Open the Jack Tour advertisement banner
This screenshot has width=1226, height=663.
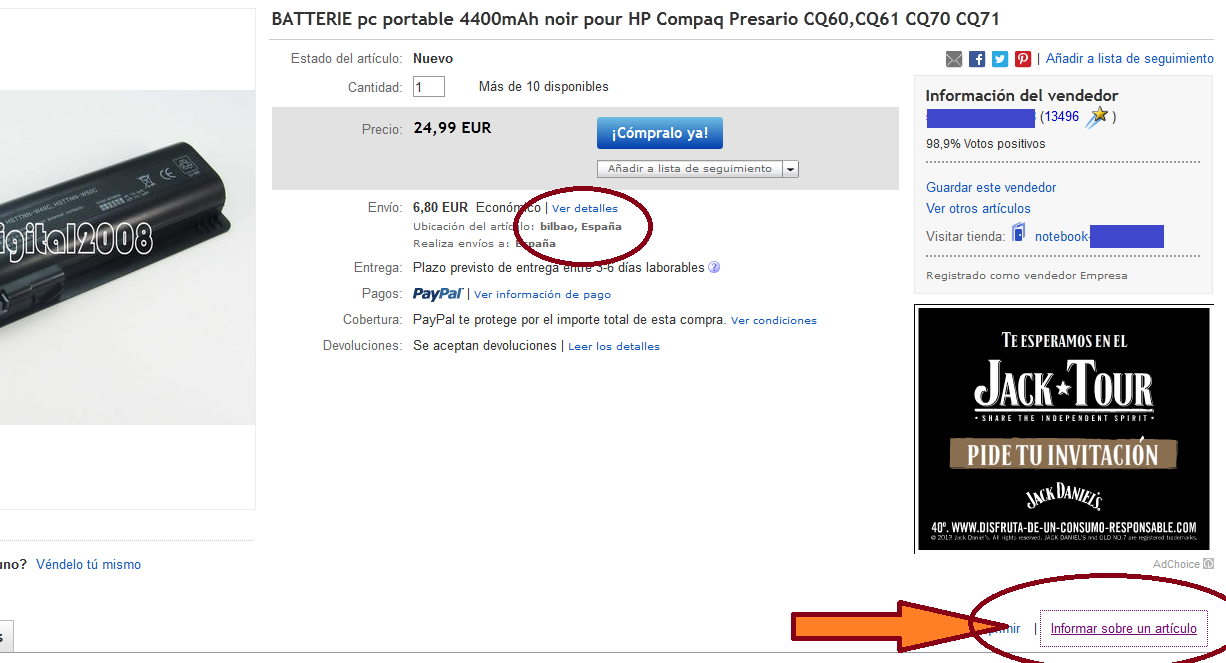pyautogui.click(x=1062, y=428)
